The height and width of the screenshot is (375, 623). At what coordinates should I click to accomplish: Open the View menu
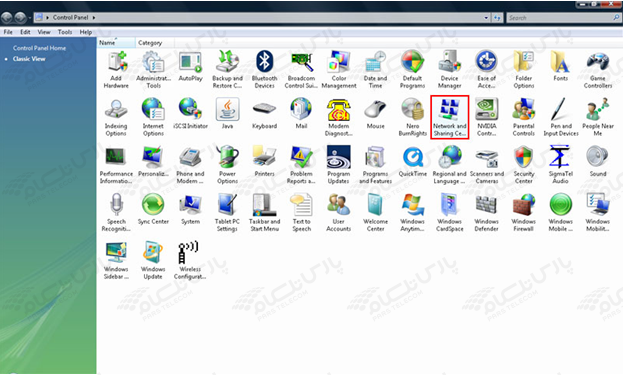pos(44,32)
